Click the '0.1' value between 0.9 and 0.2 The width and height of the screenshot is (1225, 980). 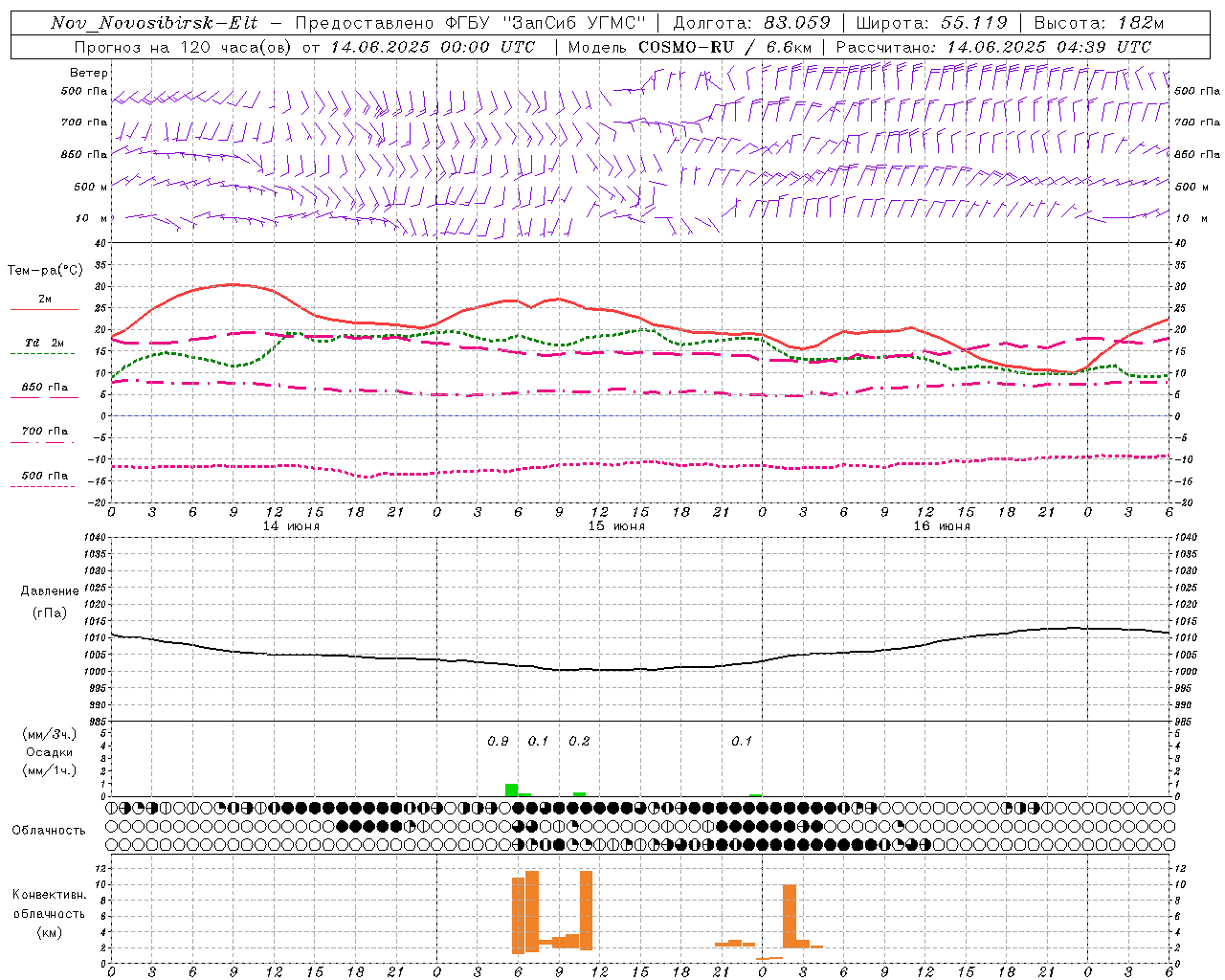pos(538,742)
